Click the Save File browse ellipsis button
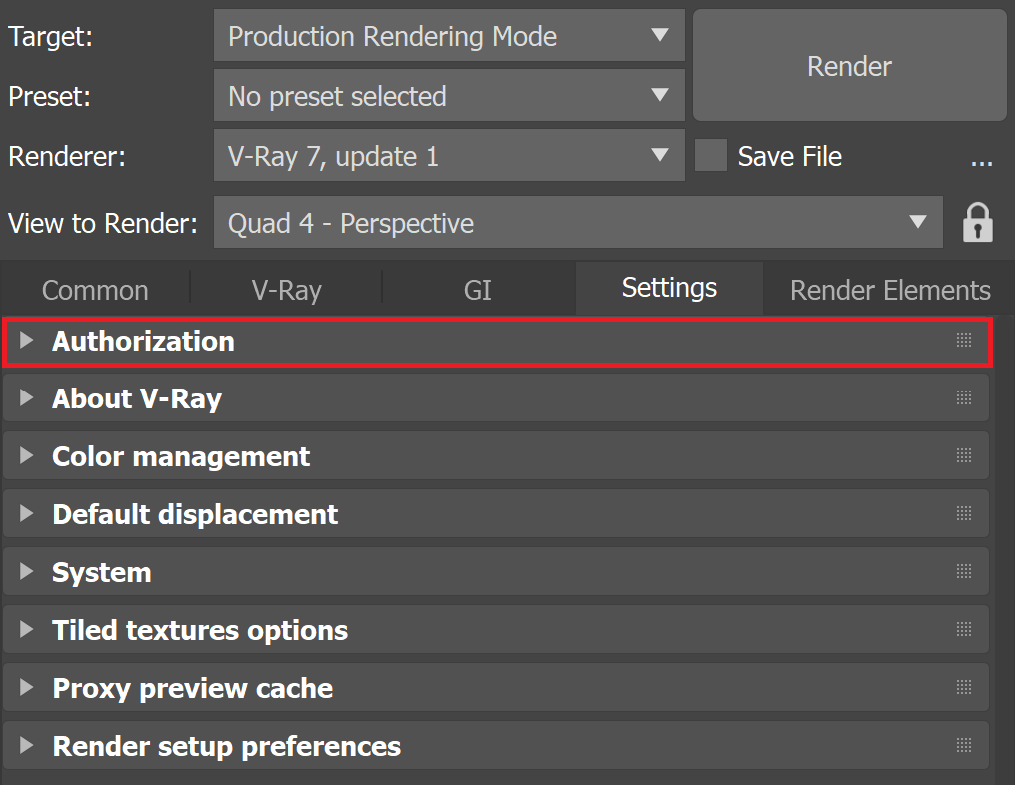1015x785 pixels. click(981, 157)
